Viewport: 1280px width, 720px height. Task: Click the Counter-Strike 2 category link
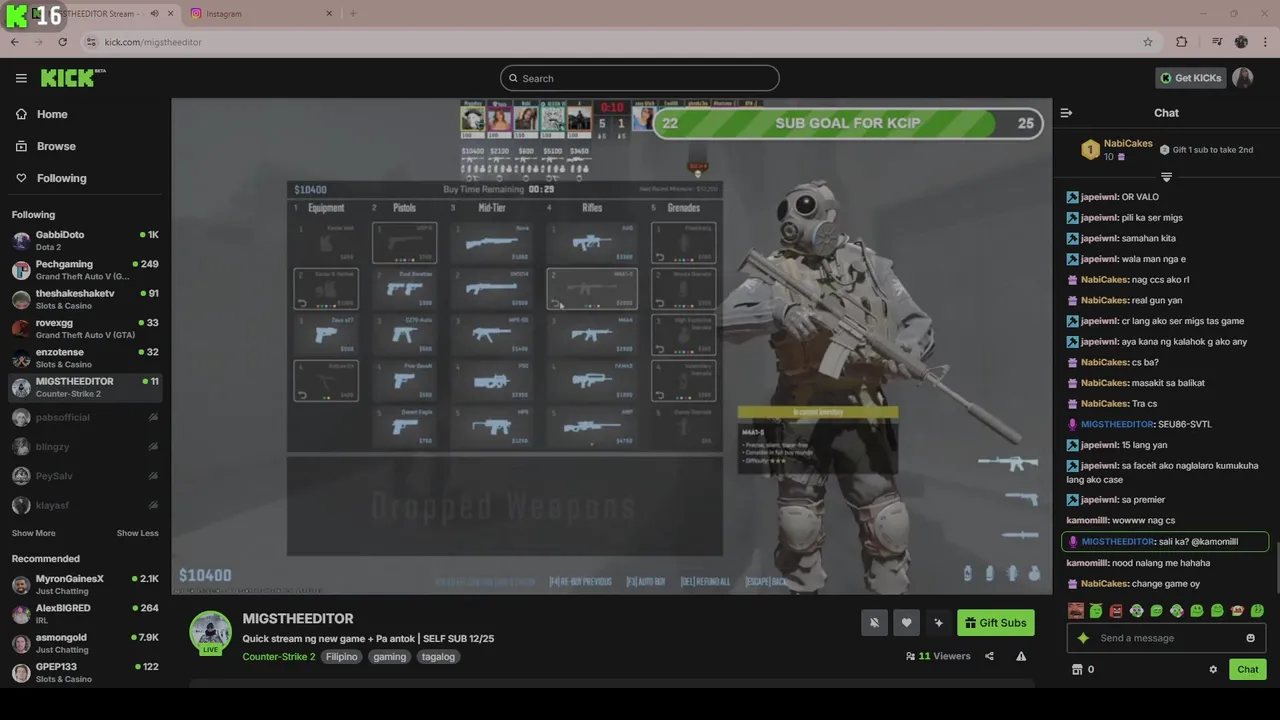coord(279,657)
